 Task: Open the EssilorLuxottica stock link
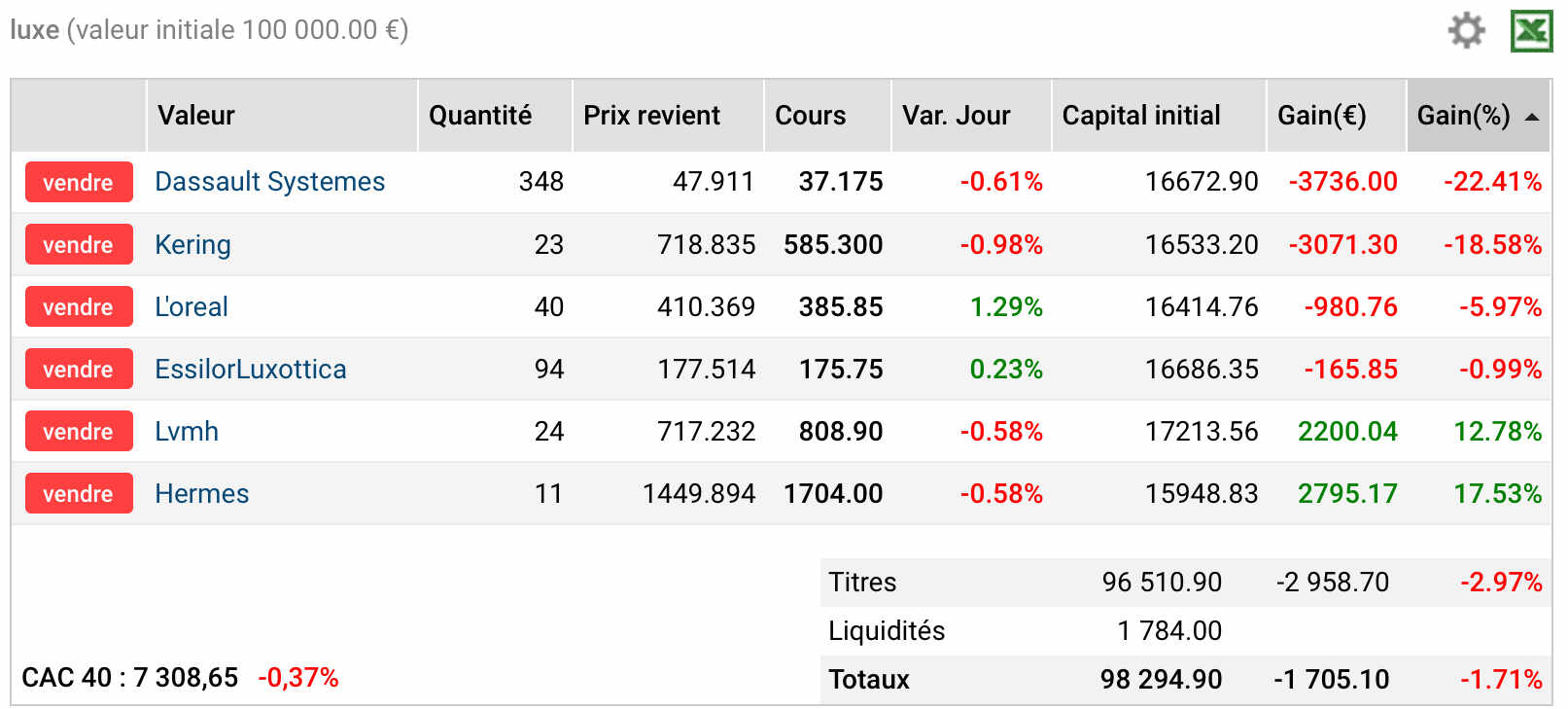[x=250, y=369]
